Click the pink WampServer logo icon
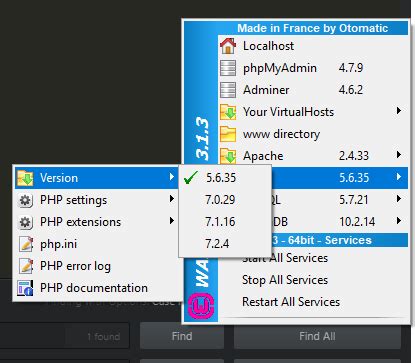 click(x=201, y=306)
